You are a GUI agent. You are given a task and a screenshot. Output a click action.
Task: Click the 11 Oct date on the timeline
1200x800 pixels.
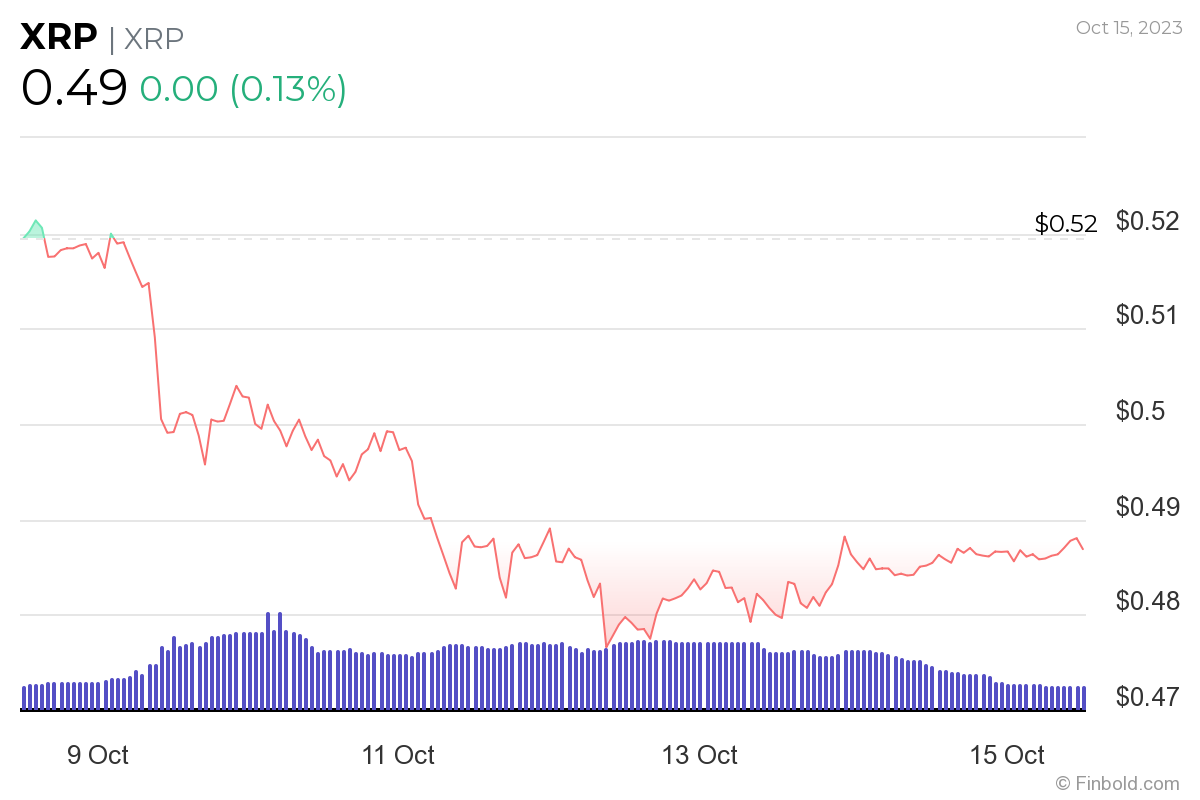tap(398, 756)
